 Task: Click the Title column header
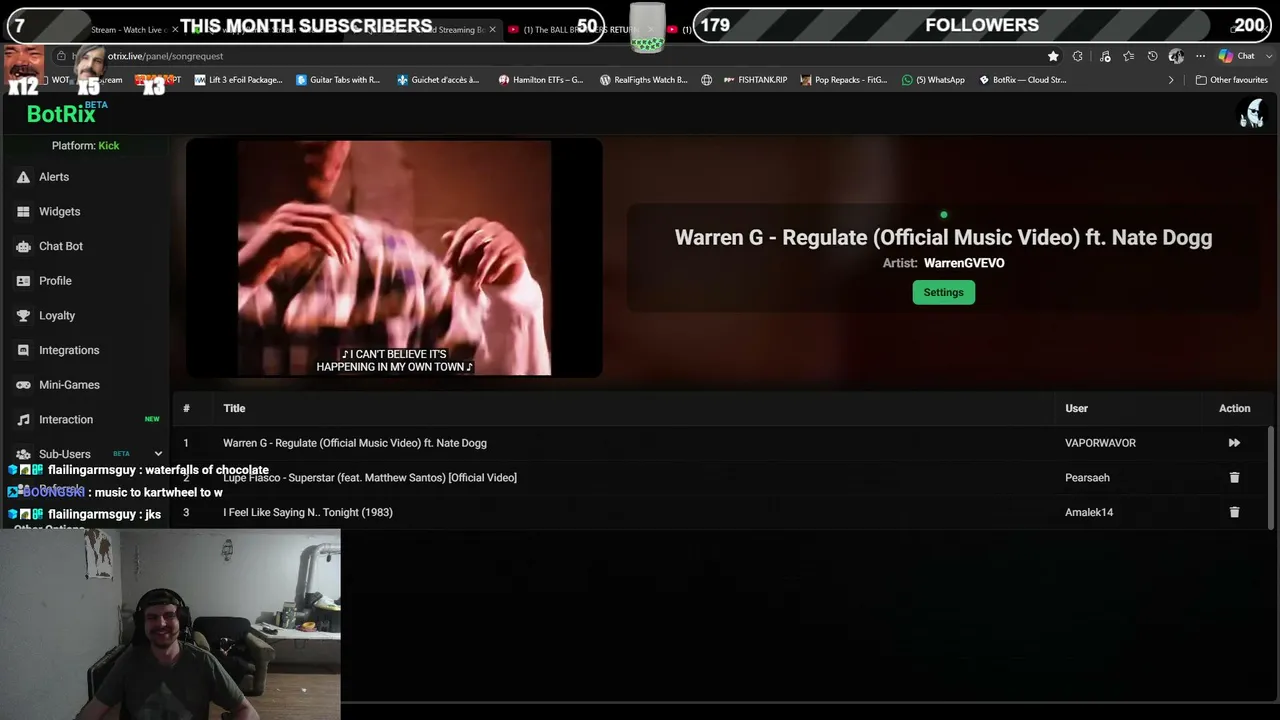(x=234, y=408)
